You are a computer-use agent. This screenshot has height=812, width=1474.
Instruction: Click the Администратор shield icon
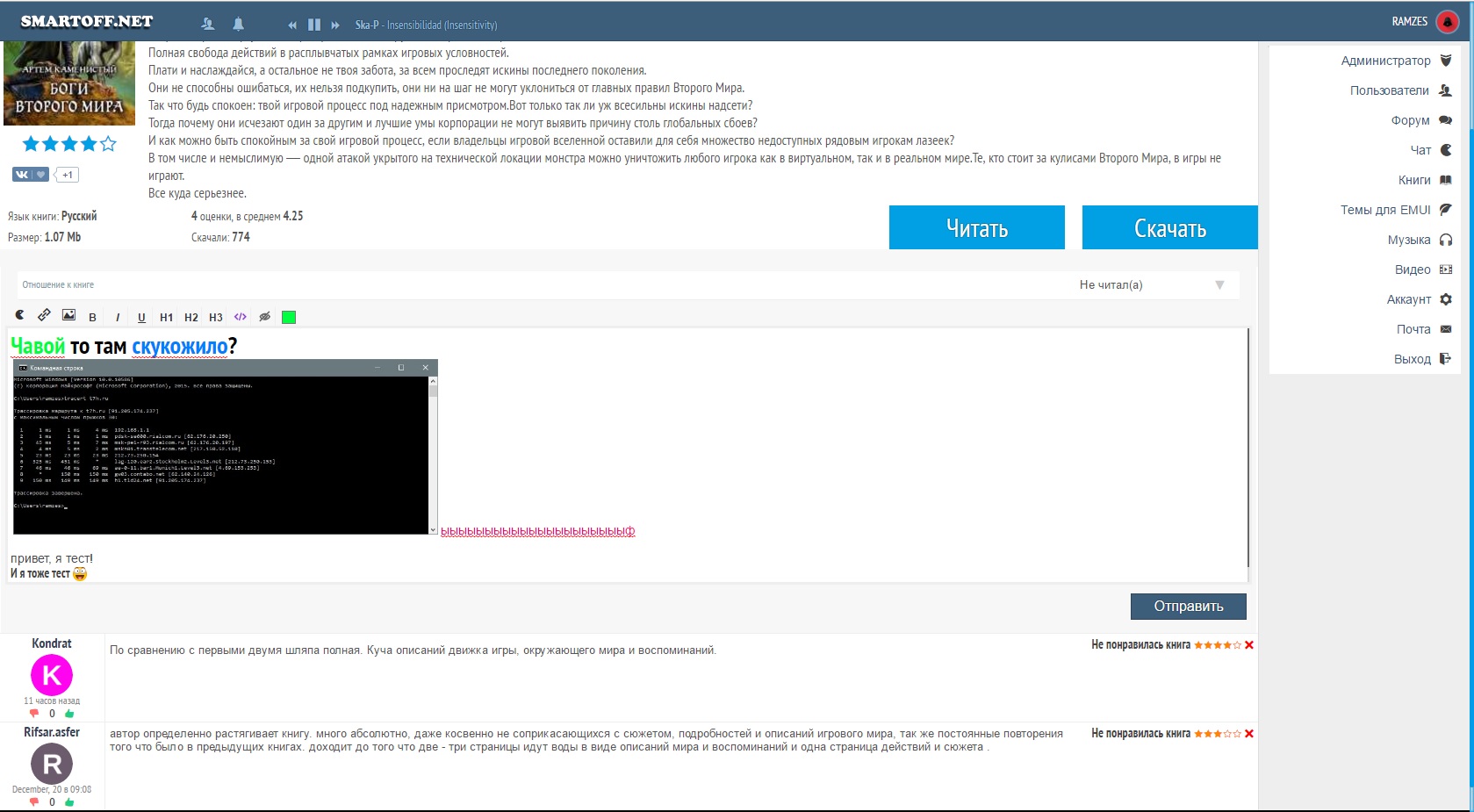point(1446,61)
